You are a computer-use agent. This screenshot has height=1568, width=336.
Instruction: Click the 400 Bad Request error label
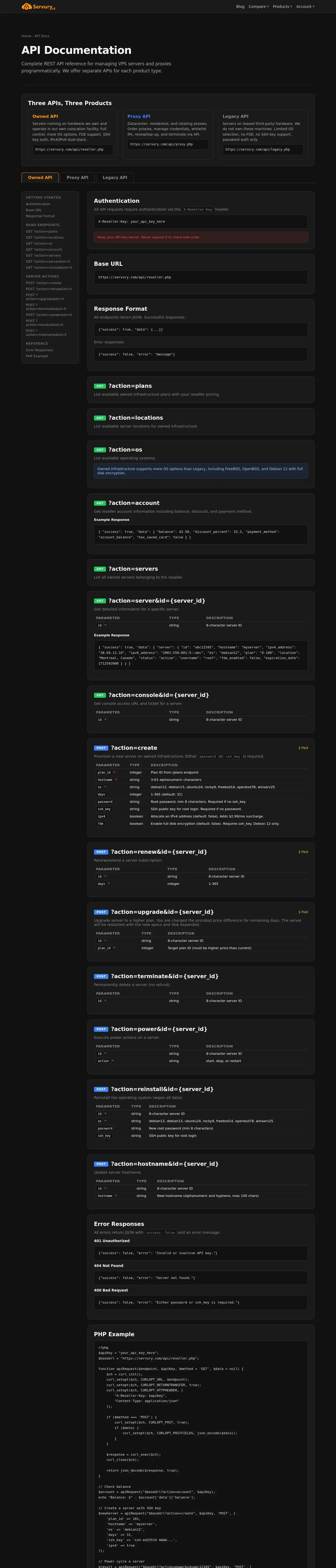pyautogui.click(x=111, y=1290)
